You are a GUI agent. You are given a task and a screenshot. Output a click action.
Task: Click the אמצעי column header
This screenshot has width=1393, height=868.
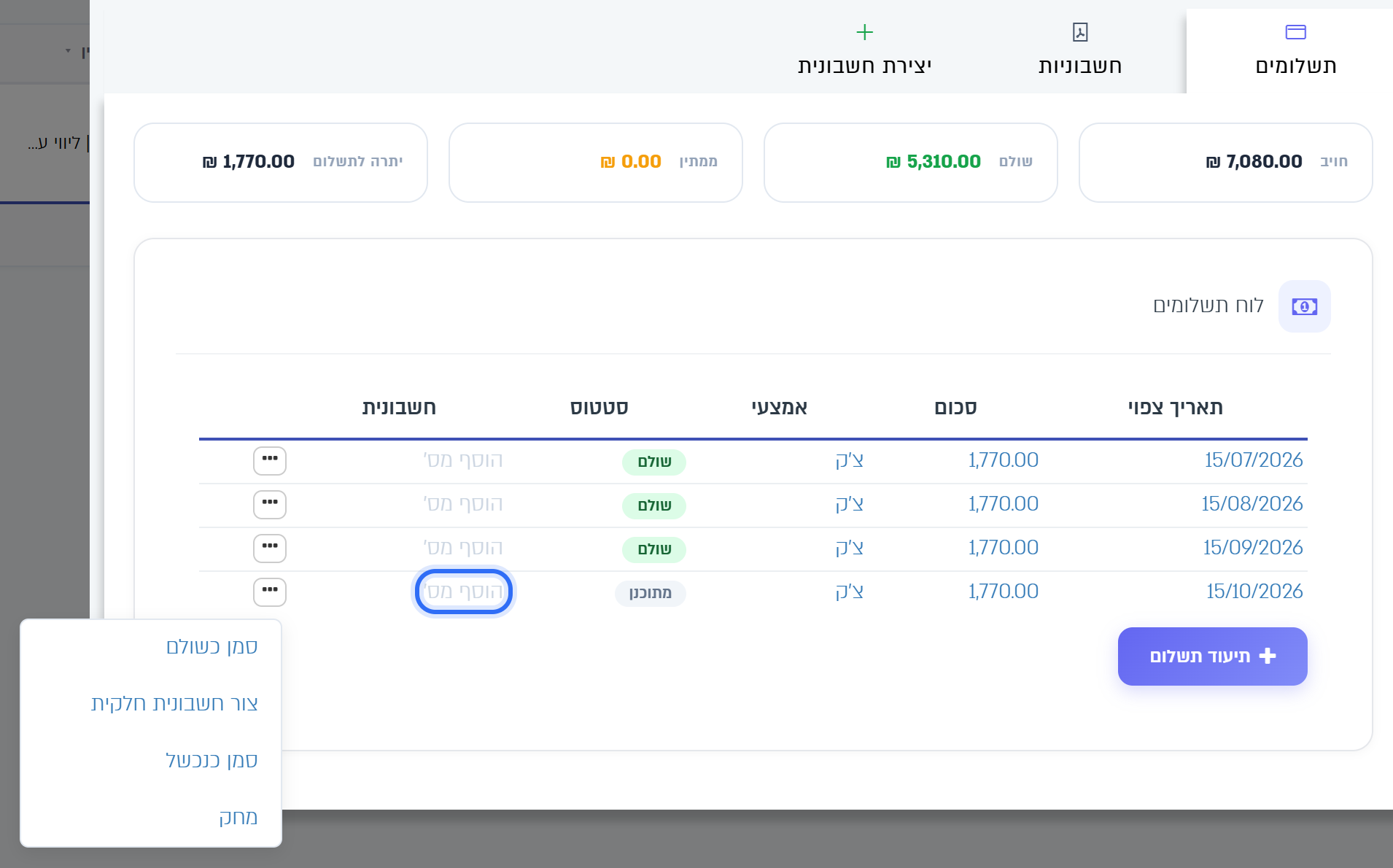pos(780,408)
